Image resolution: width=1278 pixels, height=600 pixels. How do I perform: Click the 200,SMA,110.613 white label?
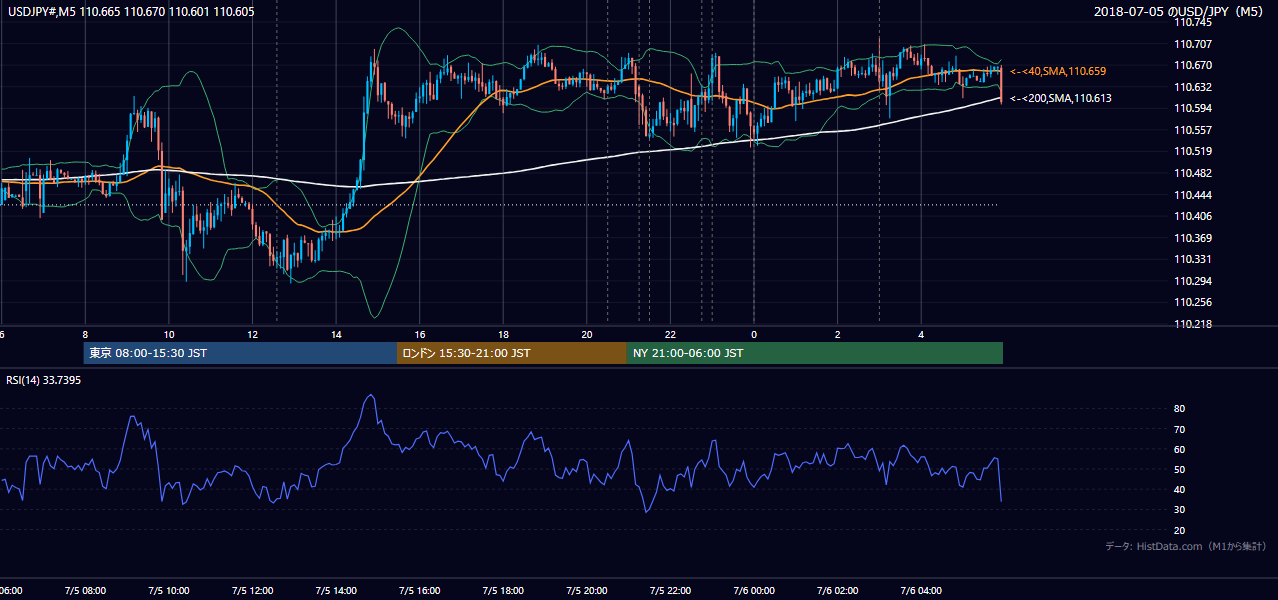[1061, 98]
